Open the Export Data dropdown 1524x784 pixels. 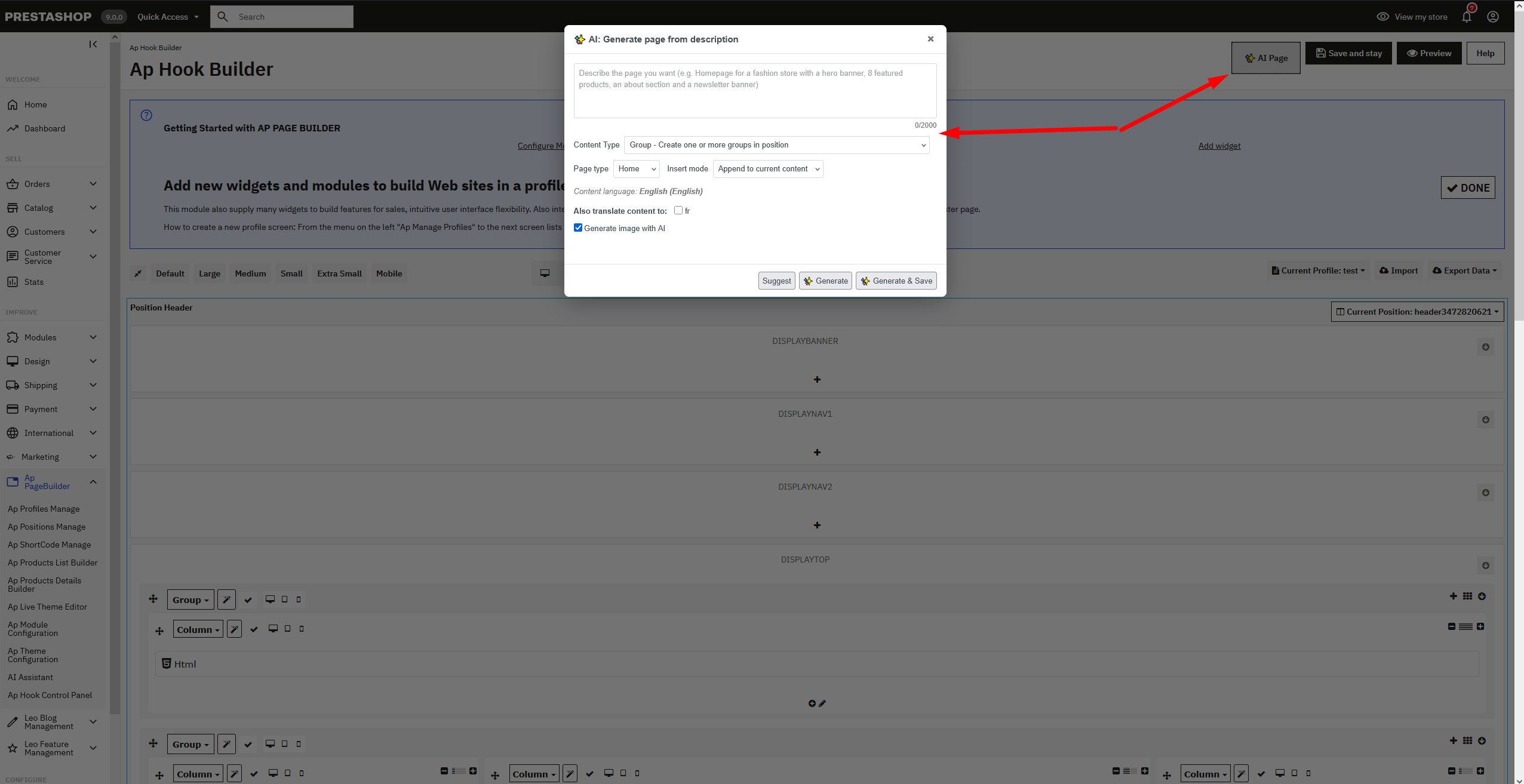[x=1464, y=270]
